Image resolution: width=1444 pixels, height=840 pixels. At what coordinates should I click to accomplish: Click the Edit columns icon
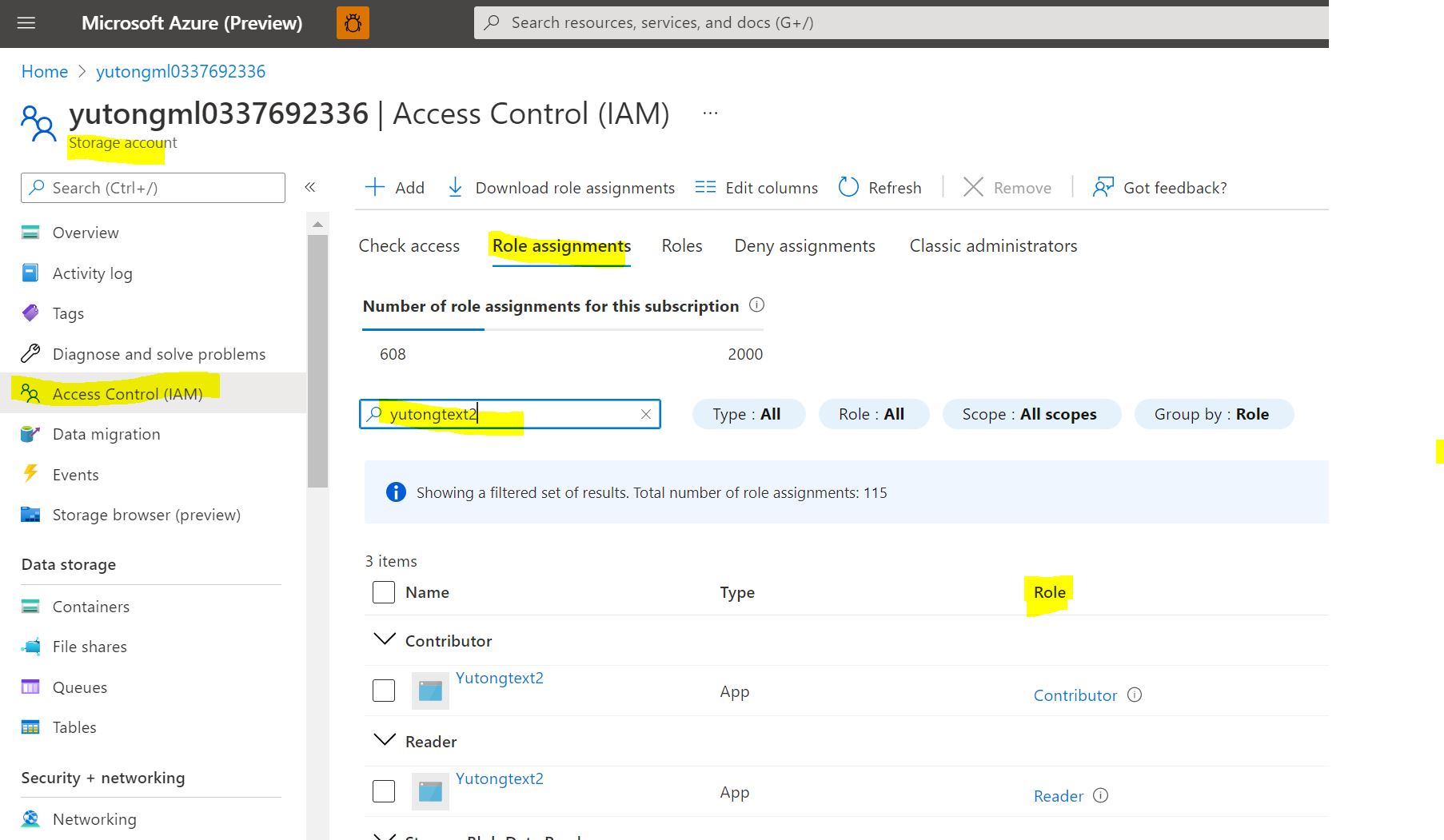coord(705,187)
